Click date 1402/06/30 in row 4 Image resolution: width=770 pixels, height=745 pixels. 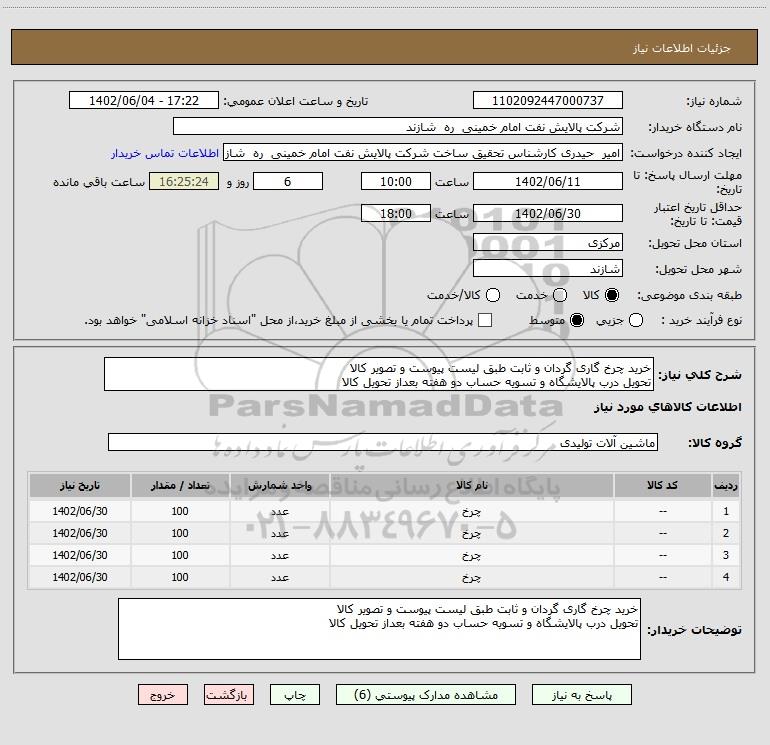tap(80, 578)
